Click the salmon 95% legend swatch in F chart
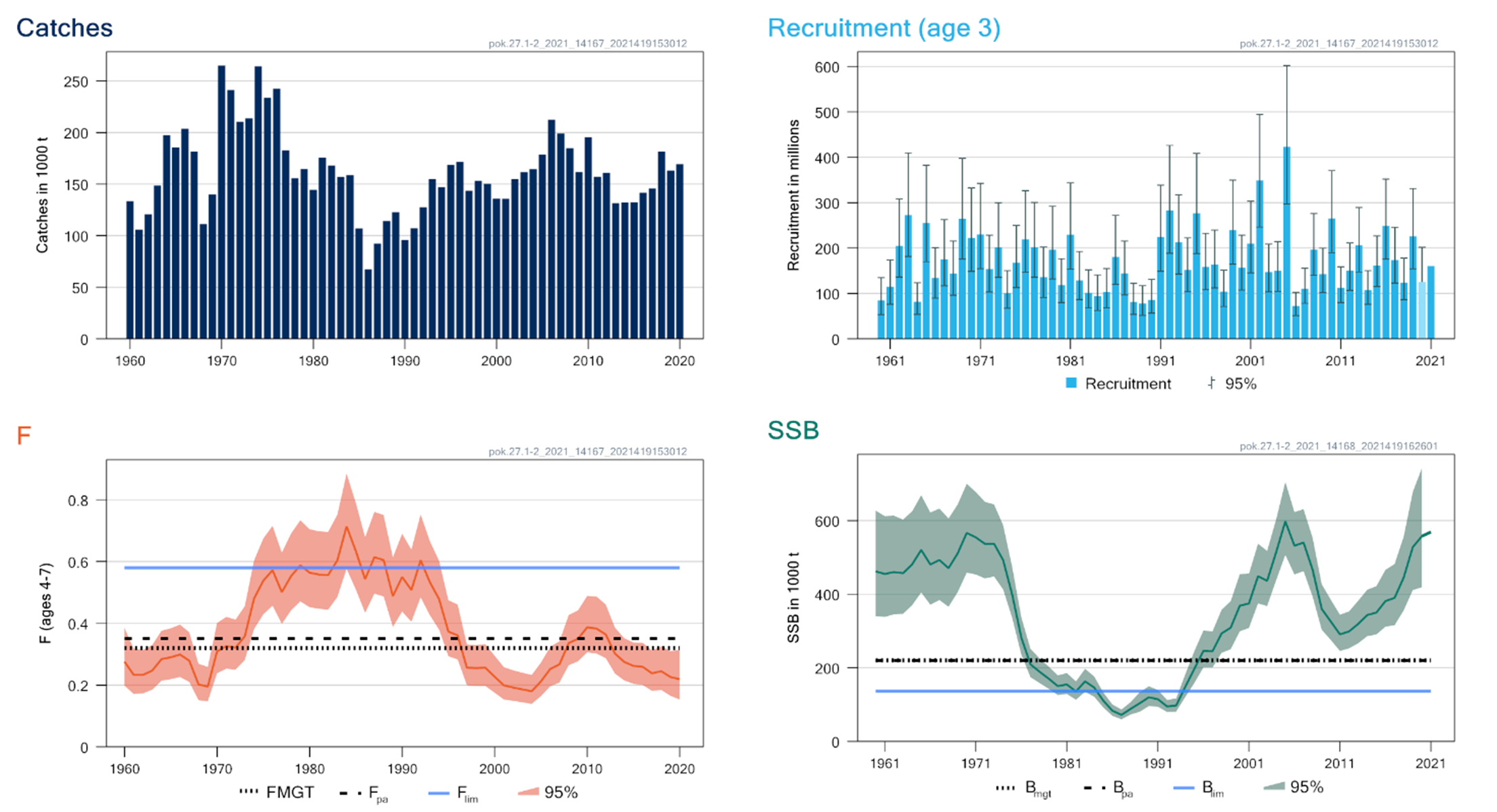Screen dimensions: 1497x812 coord(528,792)
